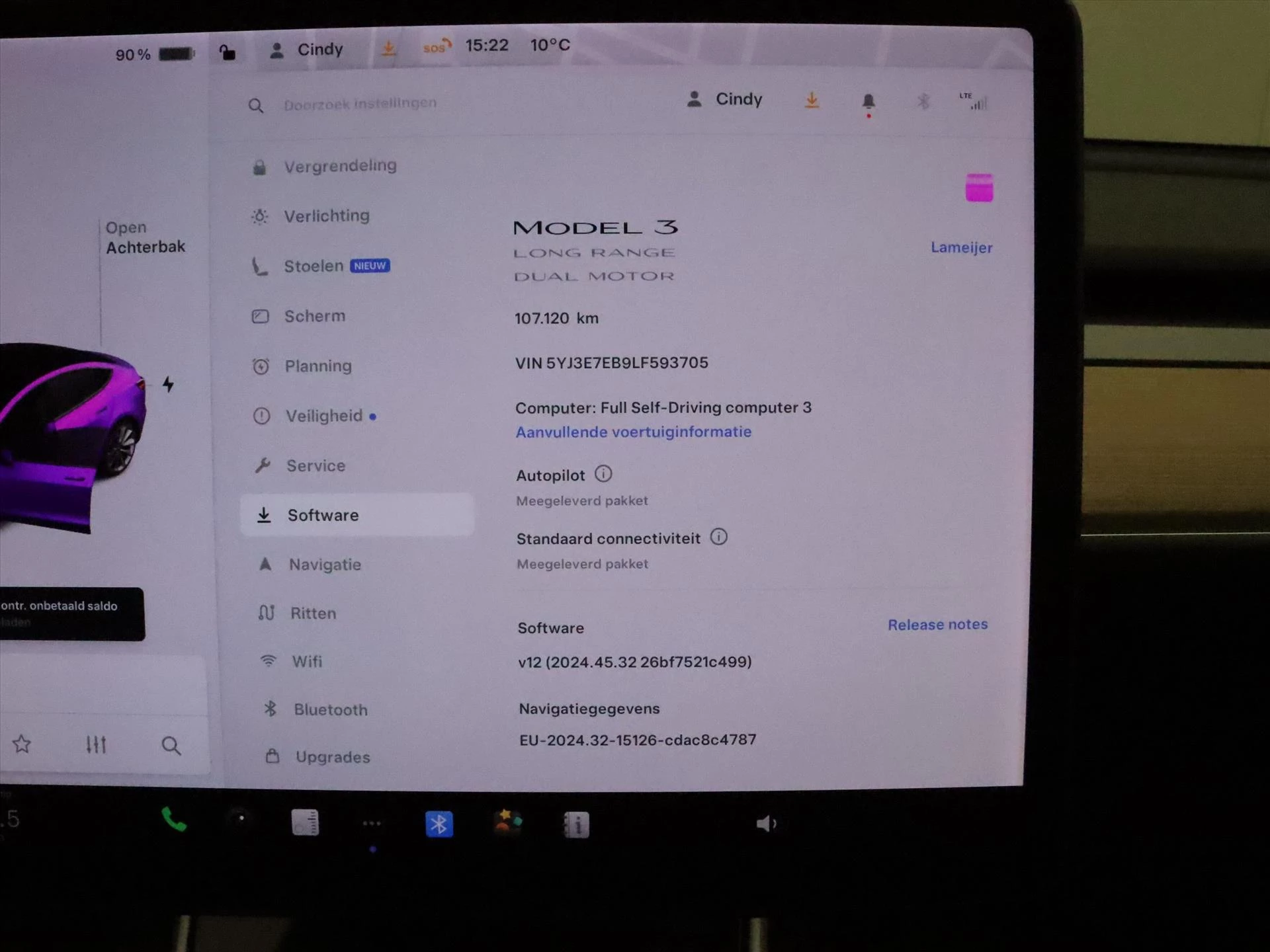The image size is (1270, 952).
Task: Select the Service menu item
Action: (x=315, y=465)
